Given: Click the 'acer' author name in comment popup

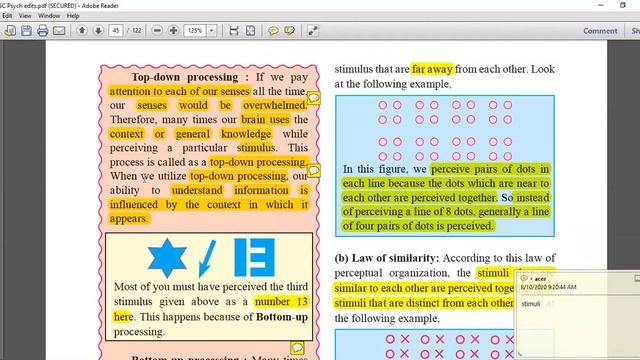Looking at the screenshot, I should point(540,279).
